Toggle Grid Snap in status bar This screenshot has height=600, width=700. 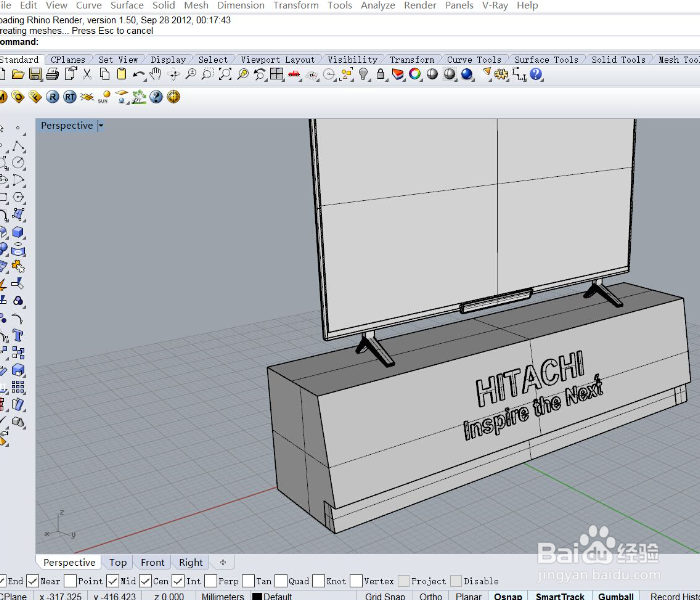click(385, 596)
